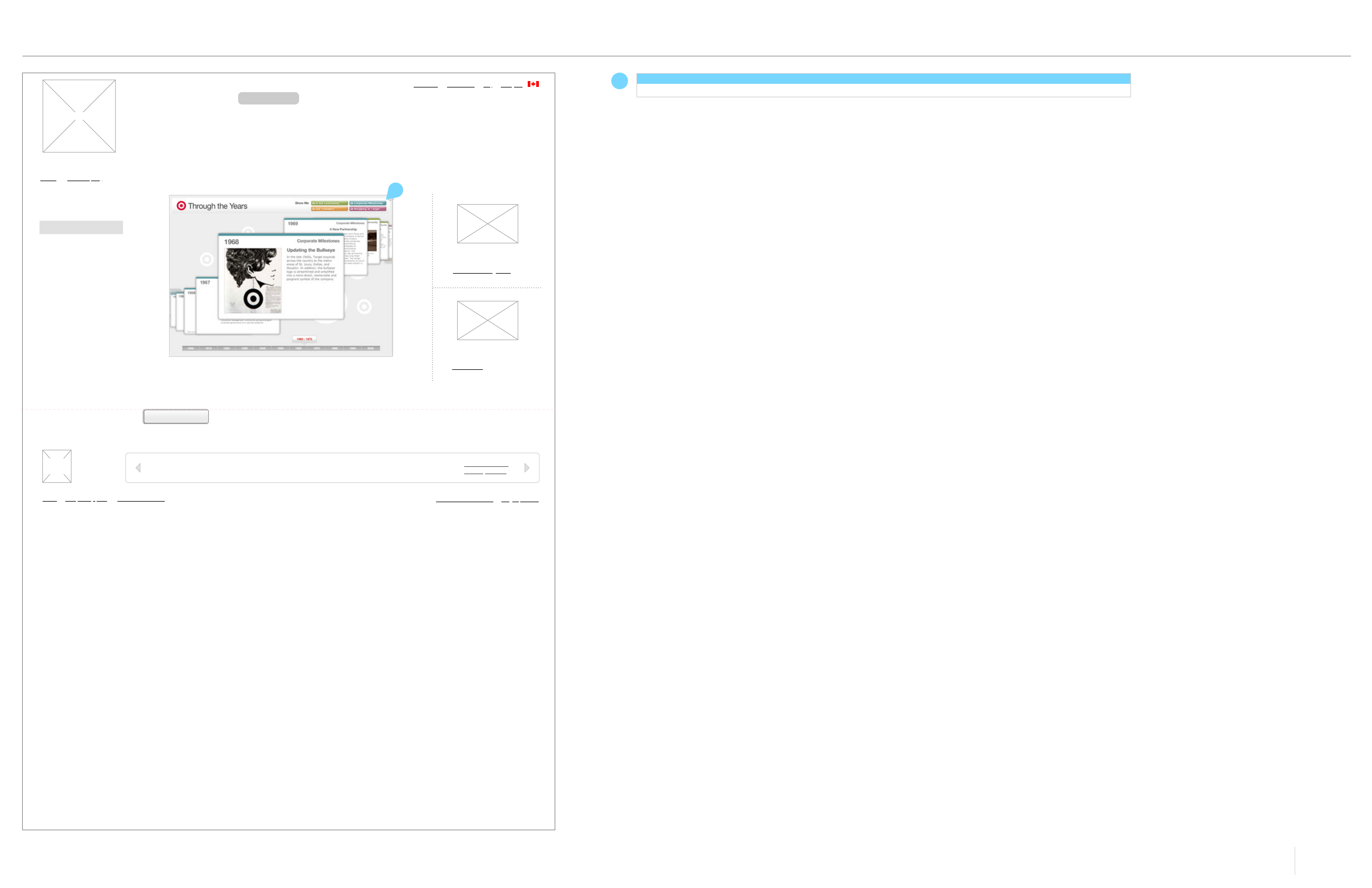
Task: Open the upper right sidebar thumbnail
Action: point(487,224)
